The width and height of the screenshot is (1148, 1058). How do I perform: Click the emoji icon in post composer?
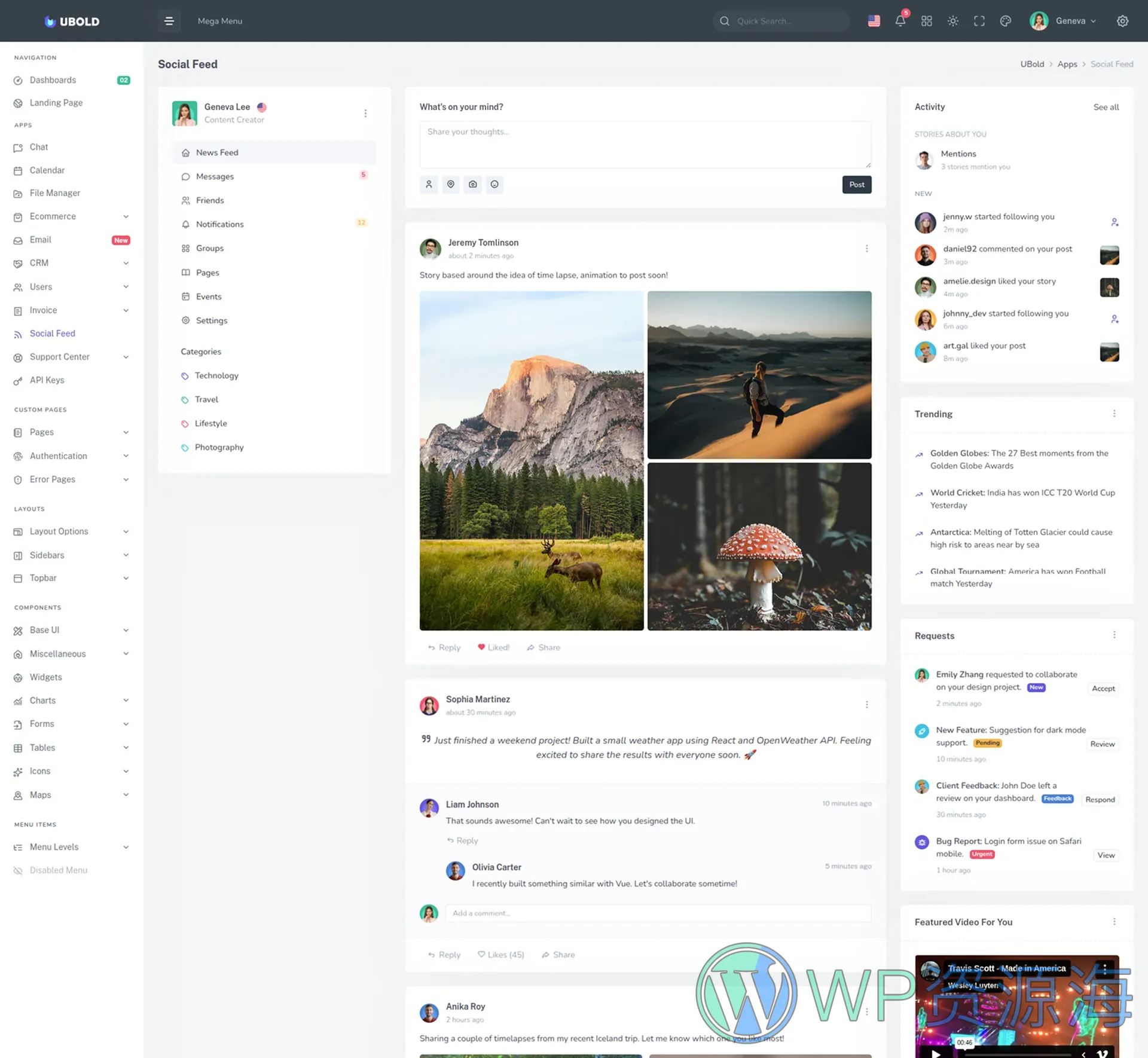point(494,184)
